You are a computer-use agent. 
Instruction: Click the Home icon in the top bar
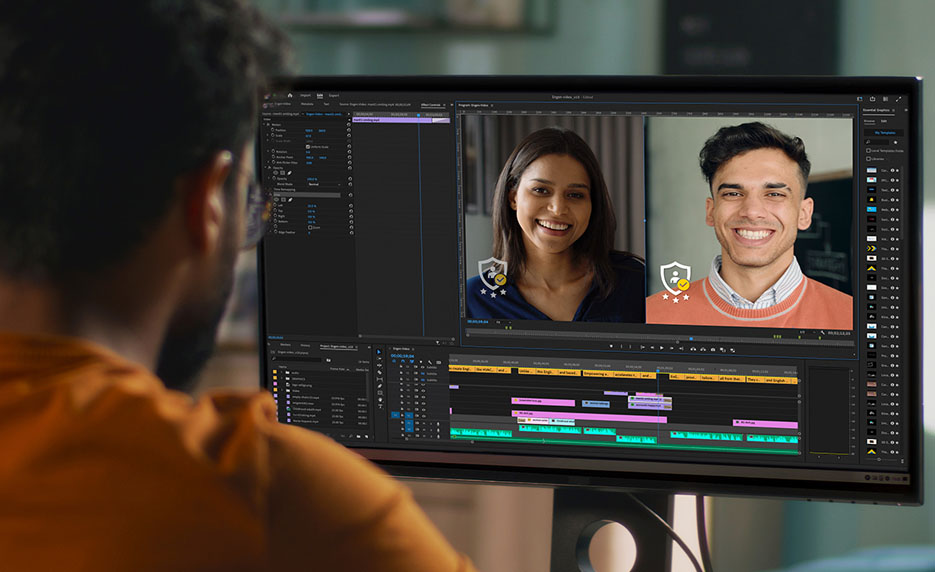pyautogui.click(x=290, y=95)
